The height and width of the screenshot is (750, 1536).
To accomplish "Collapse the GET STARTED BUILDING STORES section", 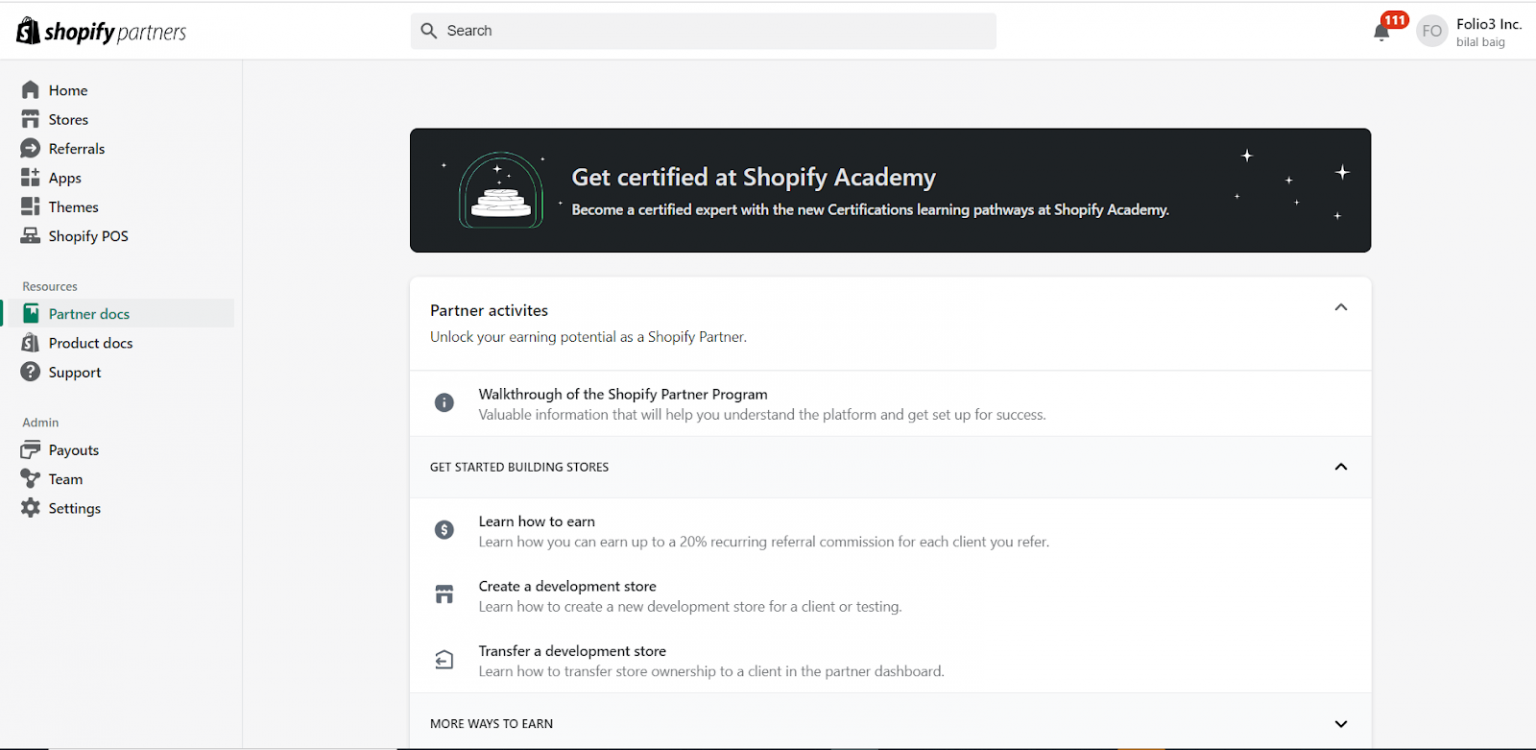I will click(1340, 466).
